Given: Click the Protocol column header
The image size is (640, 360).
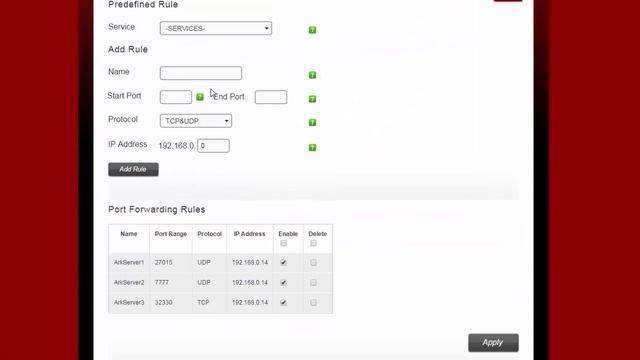Looking at the screenshot, I should [209, 234].
